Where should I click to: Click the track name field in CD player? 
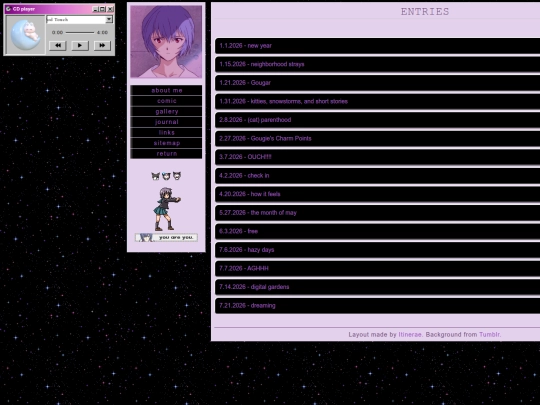click(76, 20)
